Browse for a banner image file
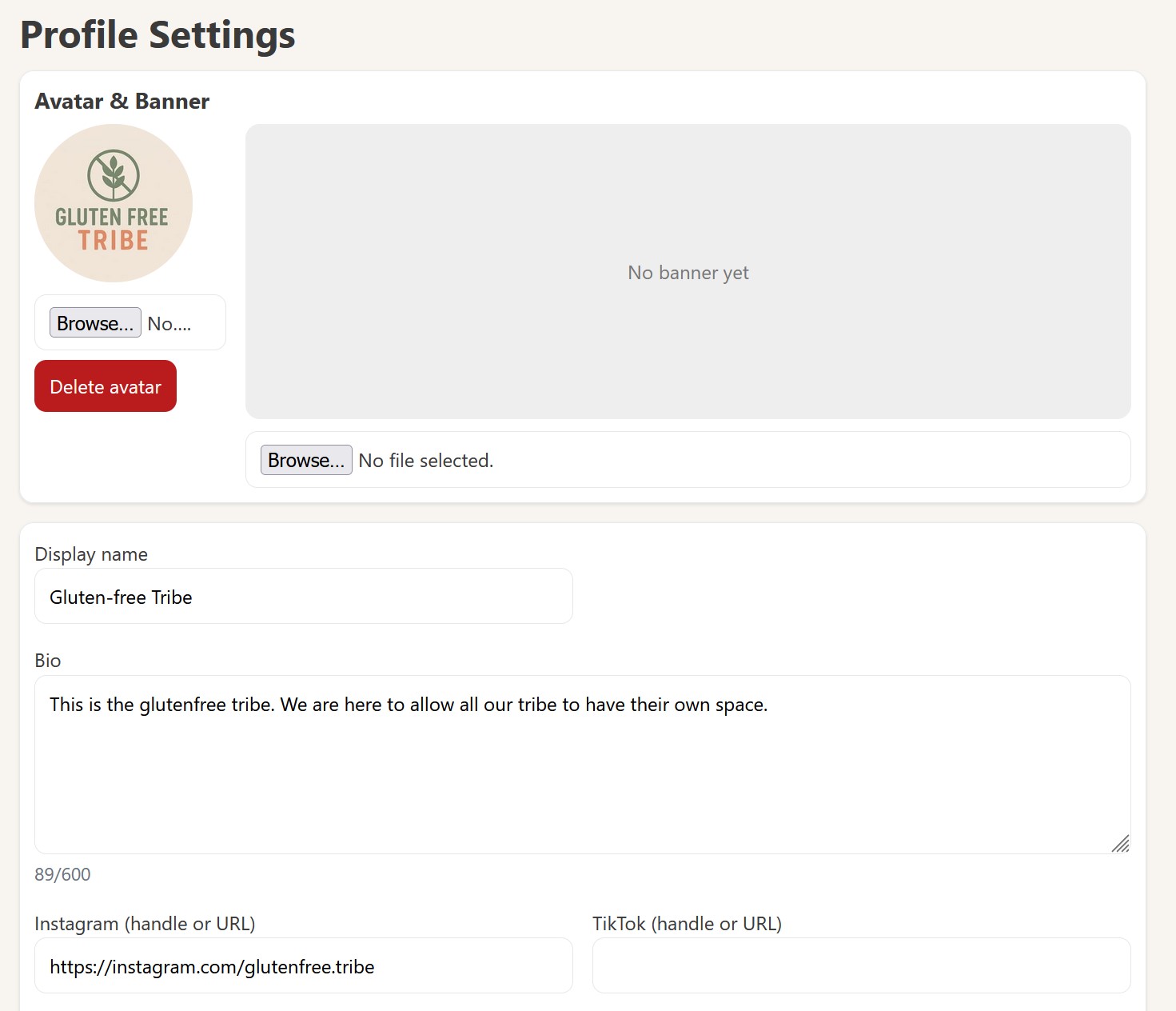Screen dimensions: 1176x1011 pyautogui.click(x=305, y=460)
